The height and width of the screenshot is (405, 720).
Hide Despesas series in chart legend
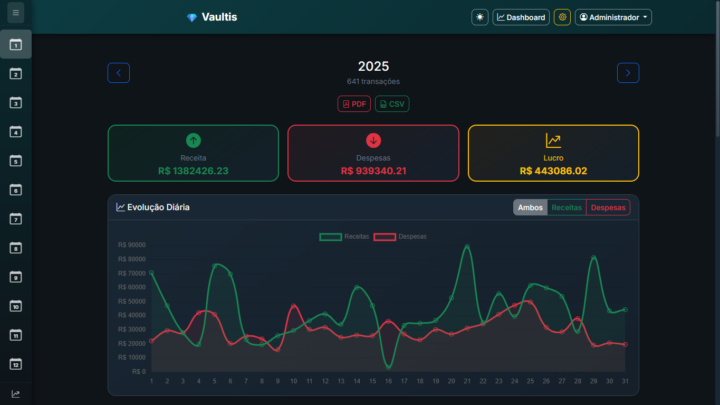tap(400, 236)
